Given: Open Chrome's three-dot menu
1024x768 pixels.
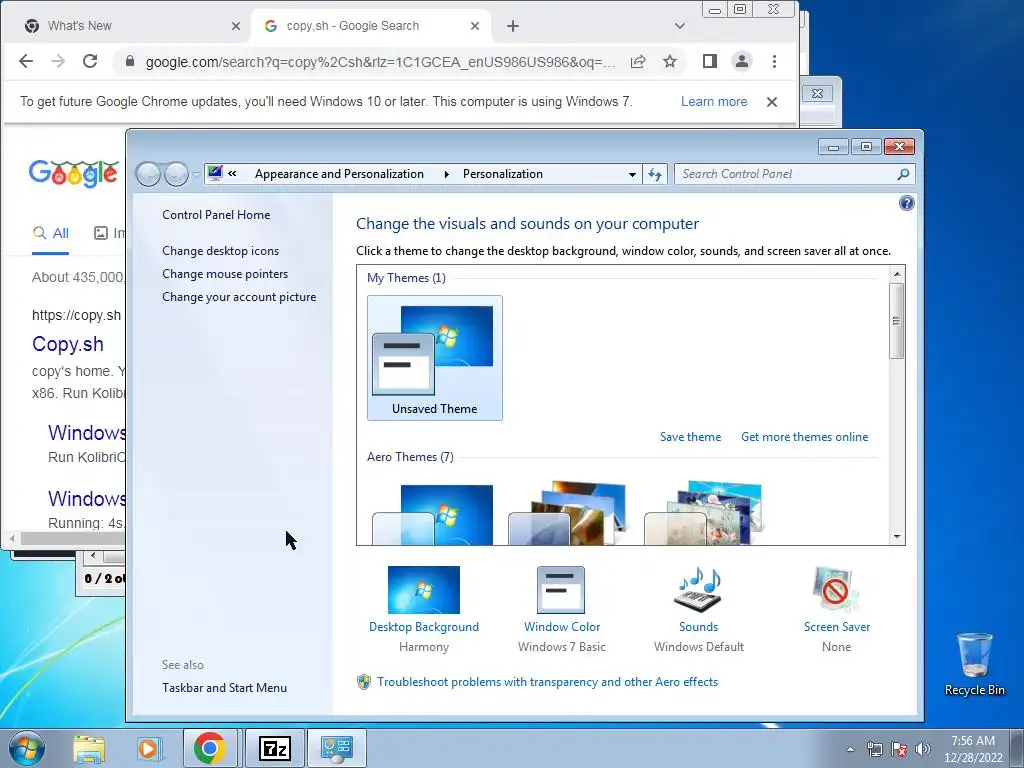Looking at the screenshot, I should click(775, 61).
